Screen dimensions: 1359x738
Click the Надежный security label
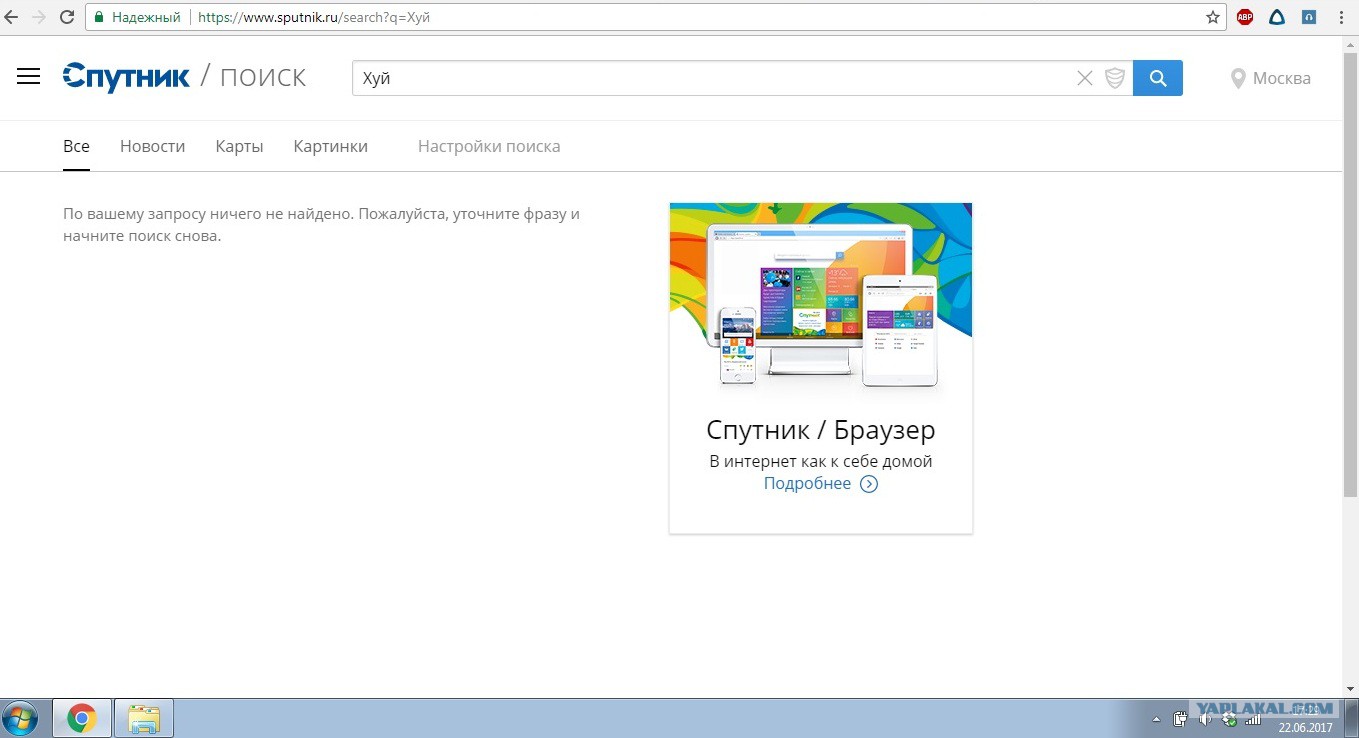coord(146,17)
